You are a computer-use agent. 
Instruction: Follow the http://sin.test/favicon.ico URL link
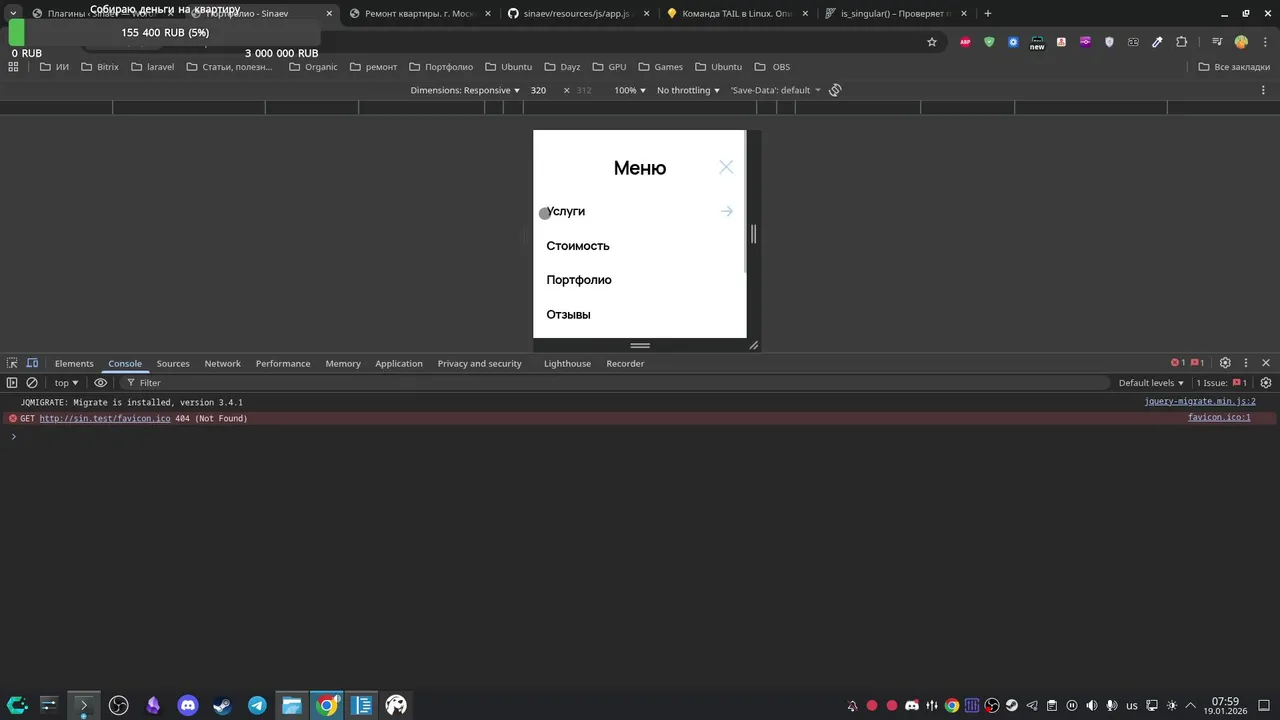click(x=105, y=419)
